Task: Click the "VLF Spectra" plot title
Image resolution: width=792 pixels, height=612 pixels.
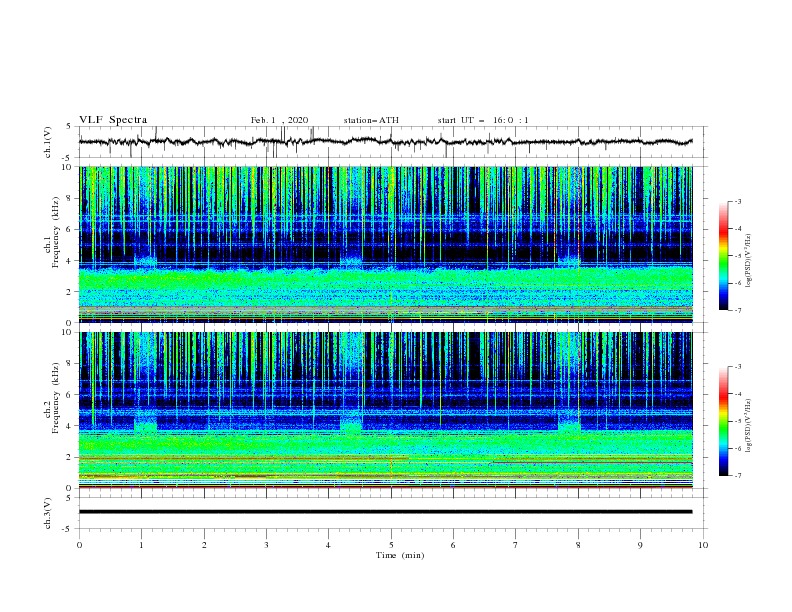Action: pos(113,120)
